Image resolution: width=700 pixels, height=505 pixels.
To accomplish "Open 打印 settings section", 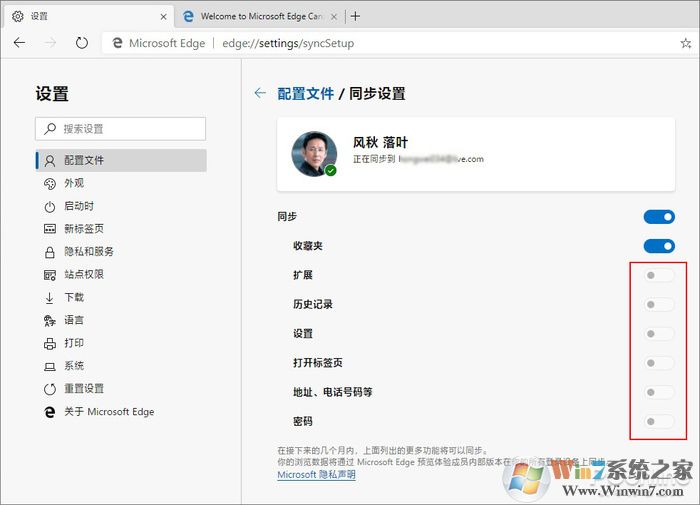I will pyautogui.click(x=121, y=343).
